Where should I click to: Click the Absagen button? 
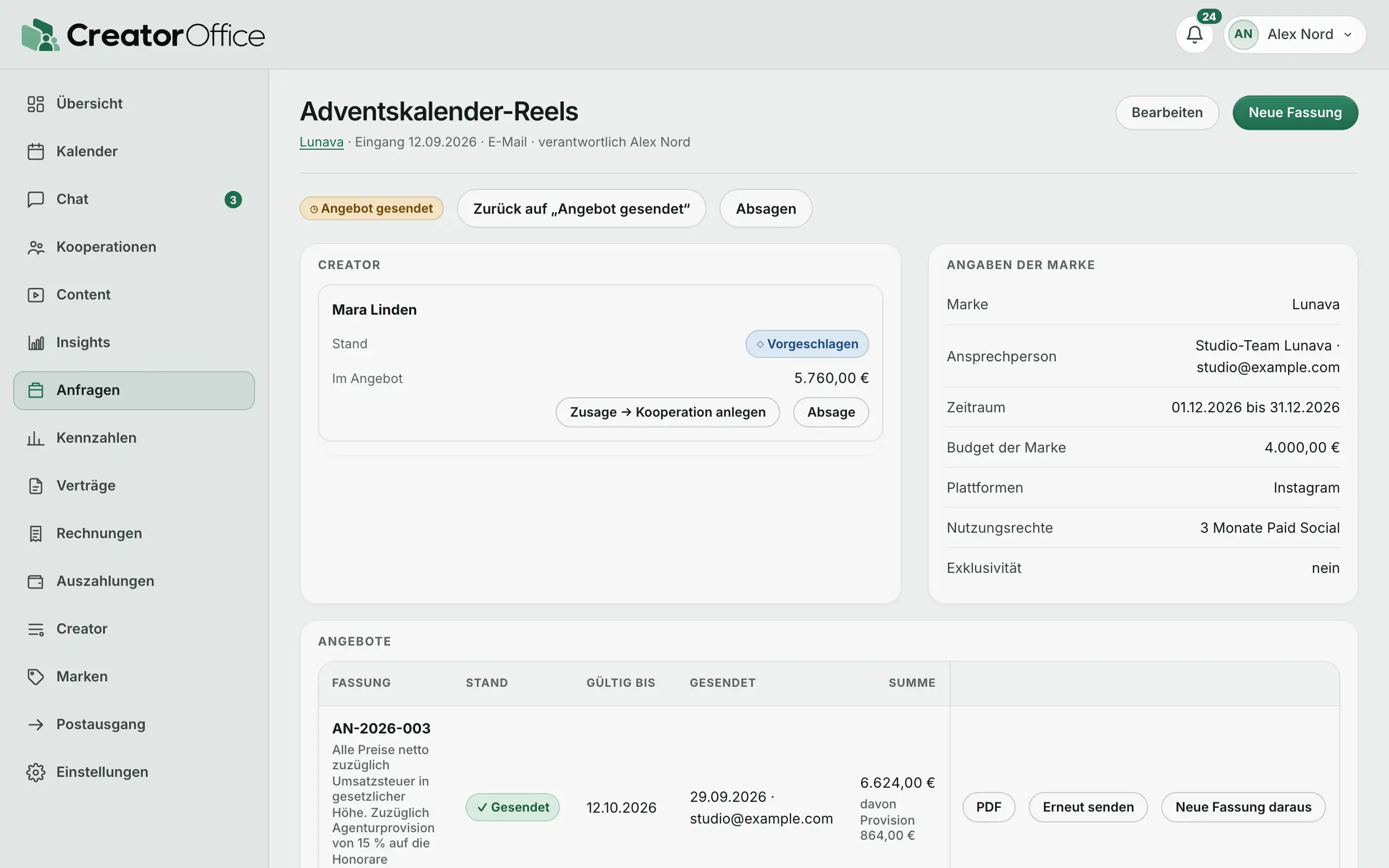[x=766, y=208]
